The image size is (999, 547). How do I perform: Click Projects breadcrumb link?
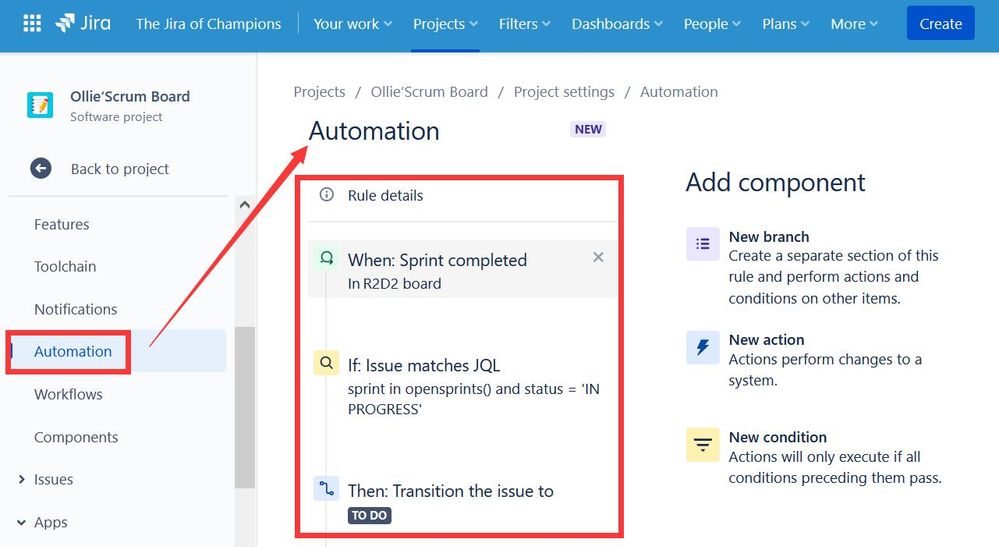(x=319, y=92)
